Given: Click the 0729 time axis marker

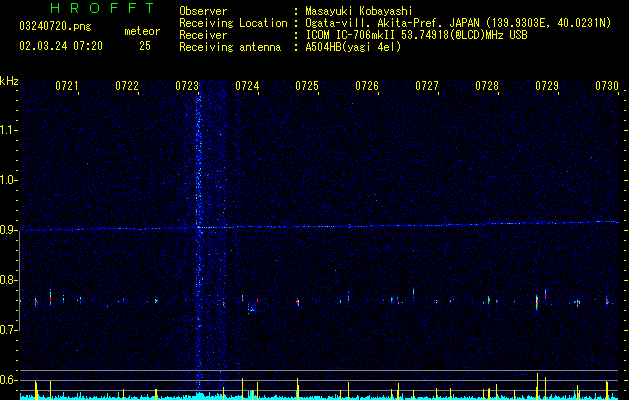Looking at the screenshot, I should coord(547,85).
